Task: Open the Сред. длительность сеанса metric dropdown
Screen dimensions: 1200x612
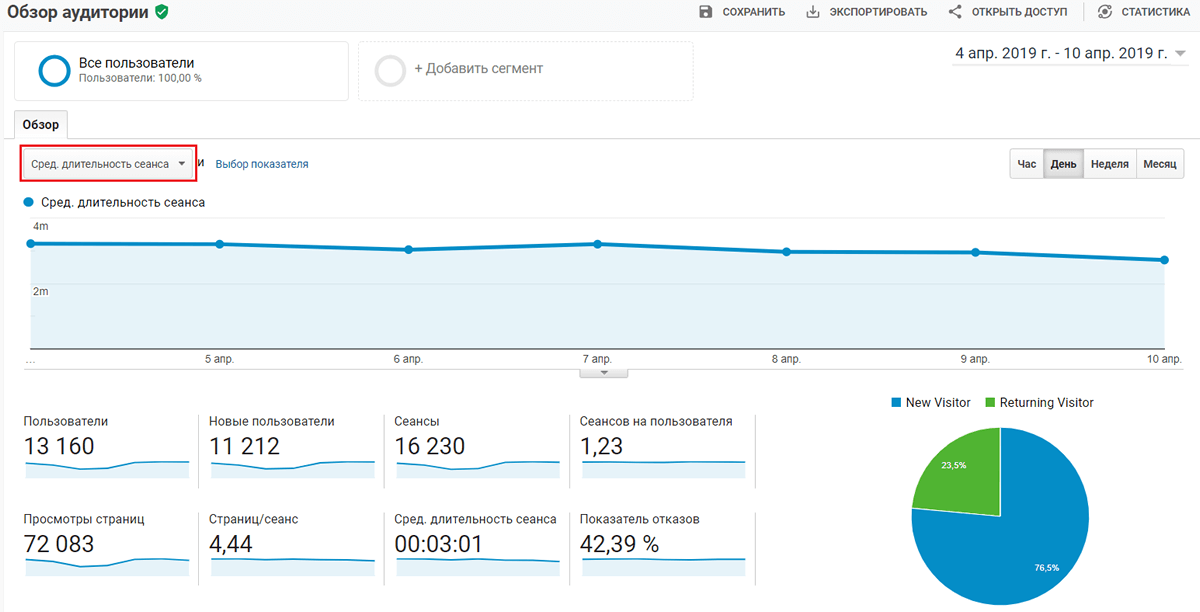Action: (x=108, y=164)
